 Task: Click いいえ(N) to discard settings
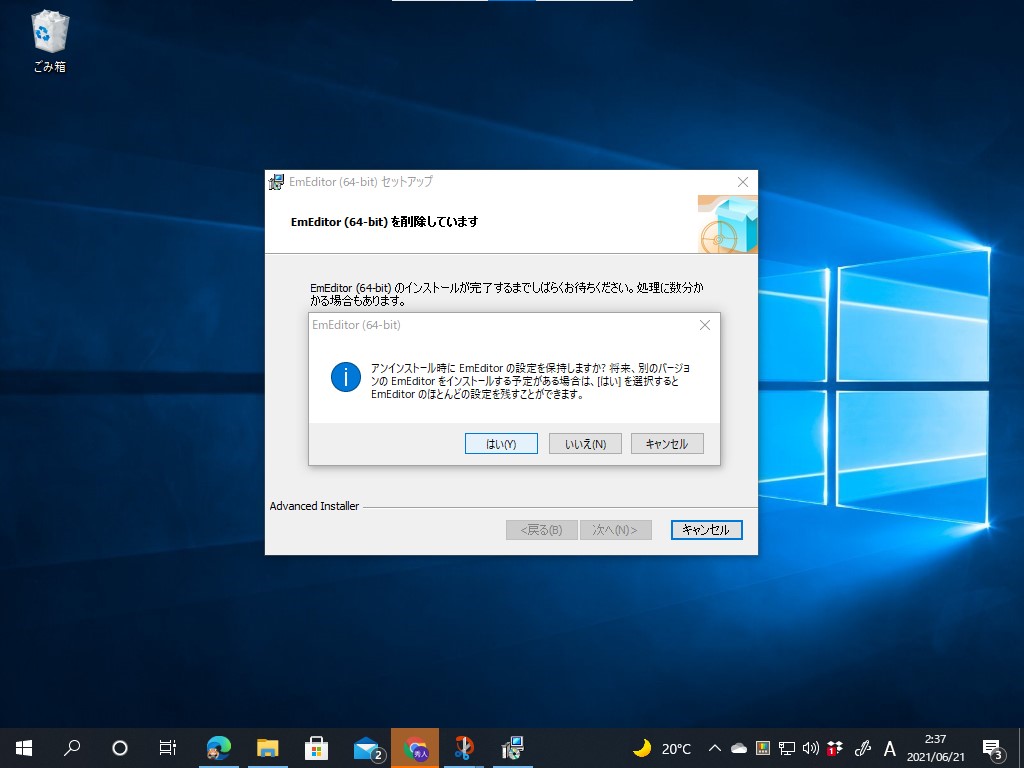[x=585, y=443]
